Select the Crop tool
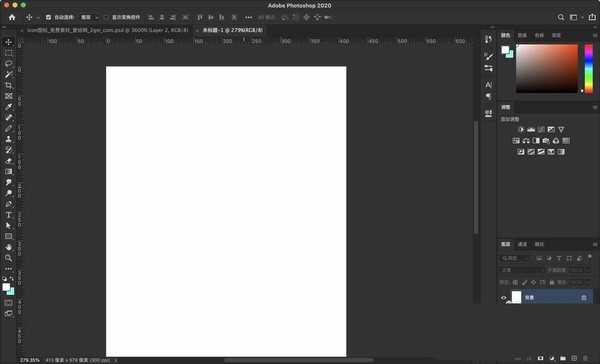The width and height of the screenshot is (600, 364). (x=8, y=85)
